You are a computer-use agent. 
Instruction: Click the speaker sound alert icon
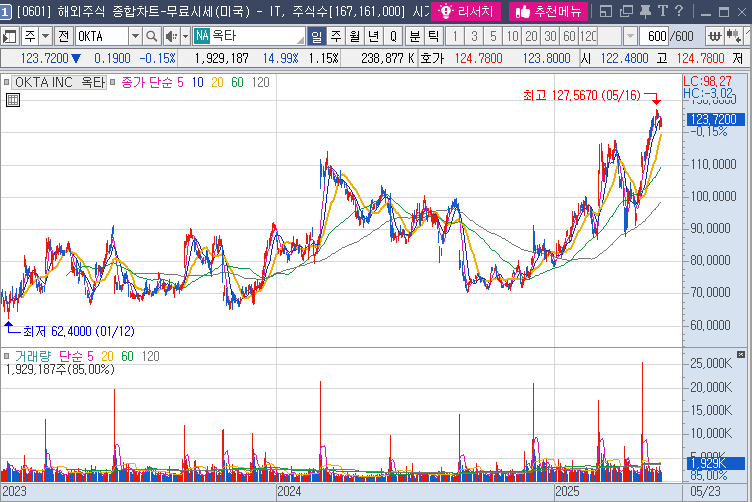click(171, 36)
